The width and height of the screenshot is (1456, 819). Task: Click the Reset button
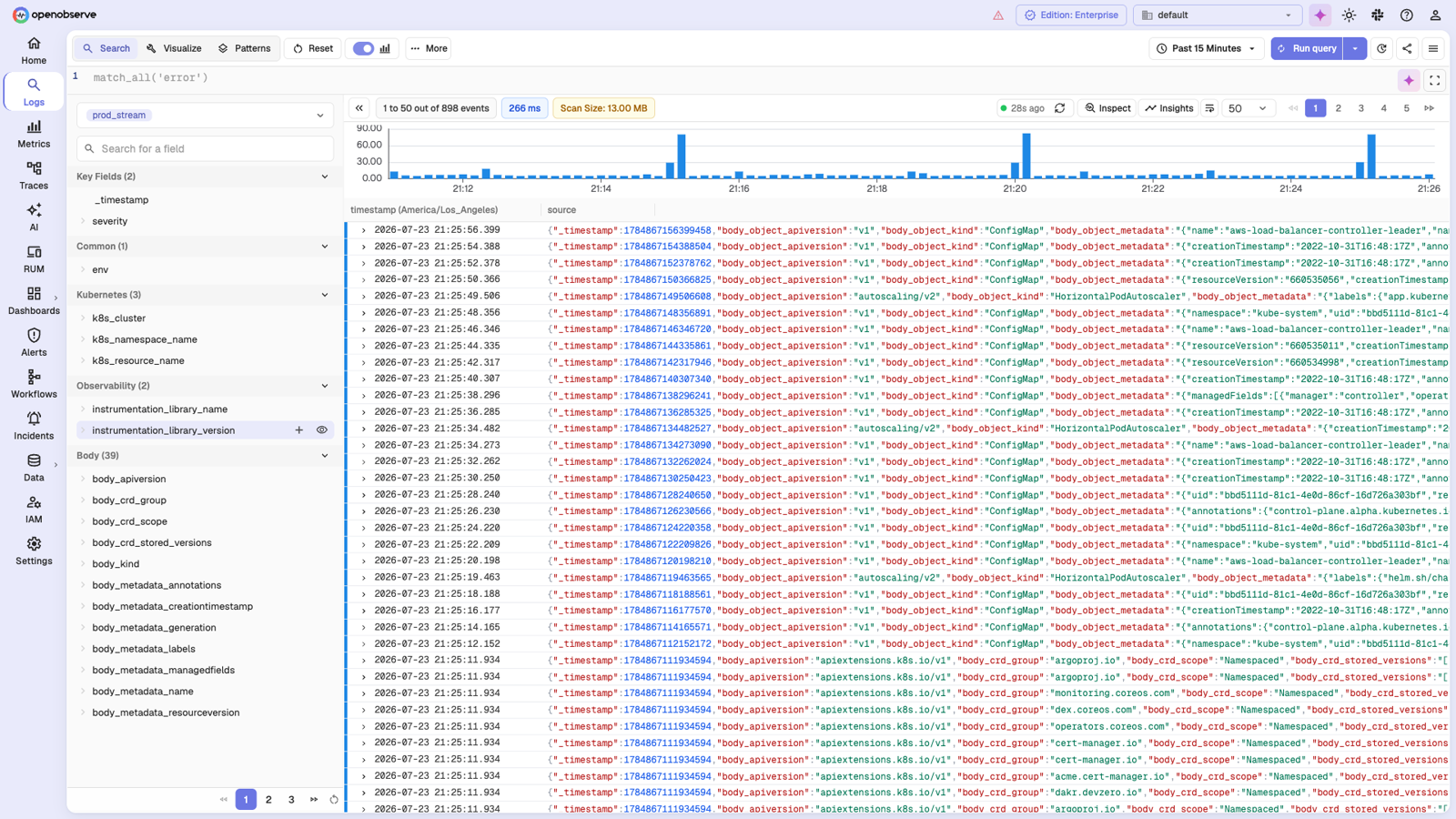point(313,48)
